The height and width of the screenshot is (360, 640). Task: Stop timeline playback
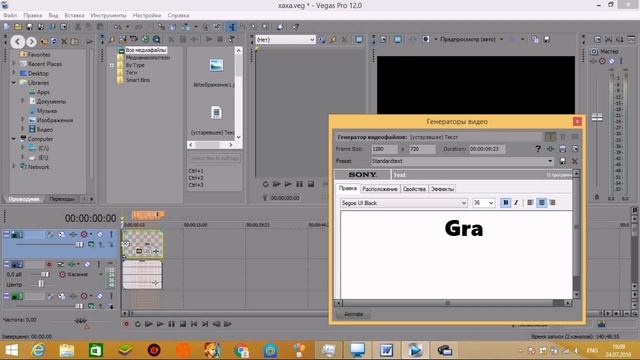coord(183,324)
